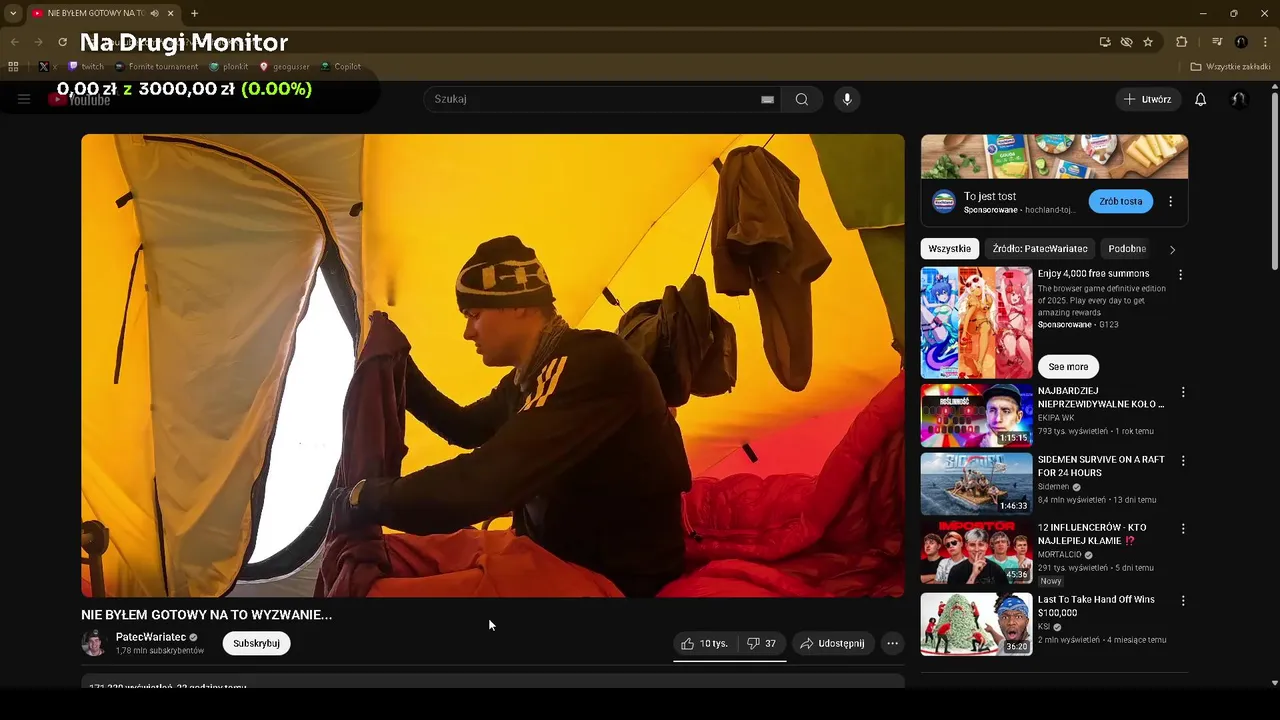Click the Utwórz create button
This screenshot has height=720, width=1280.
[1148, 99]
